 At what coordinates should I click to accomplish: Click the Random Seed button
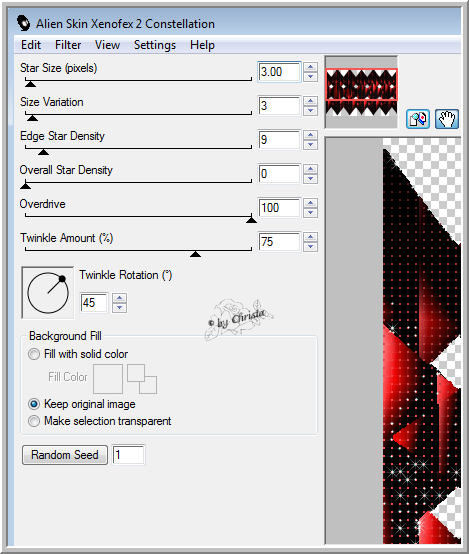[x=65, y=455]
